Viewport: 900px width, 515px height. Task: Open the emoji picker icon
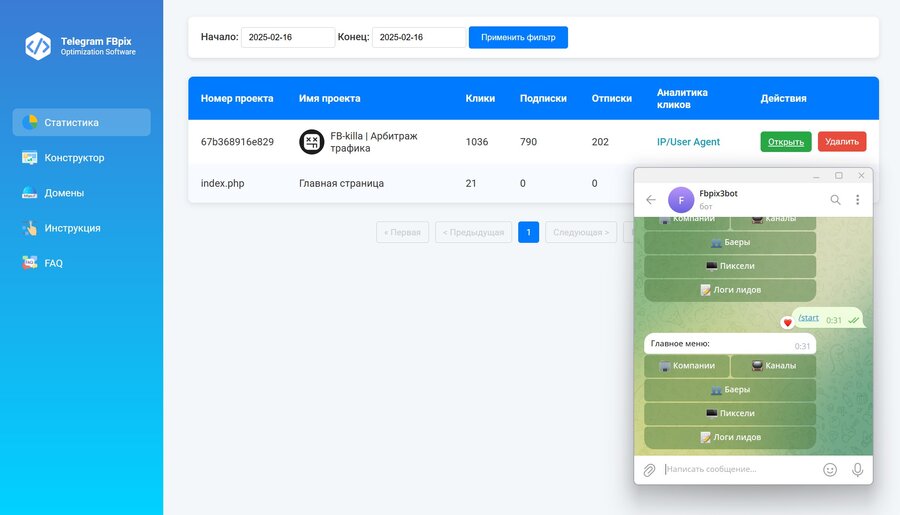(x=830, y=470)
